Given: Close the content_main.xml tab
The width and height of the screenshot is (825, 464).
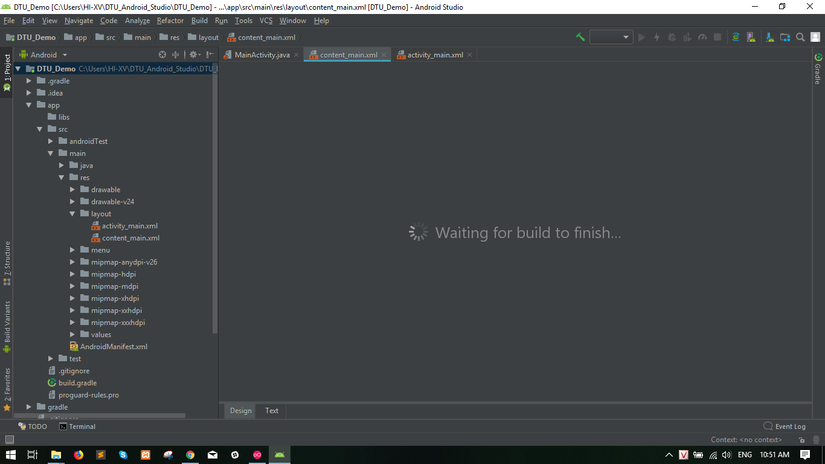Looking at the screenshot, I should pyautogui.click(x=384, y=55).
